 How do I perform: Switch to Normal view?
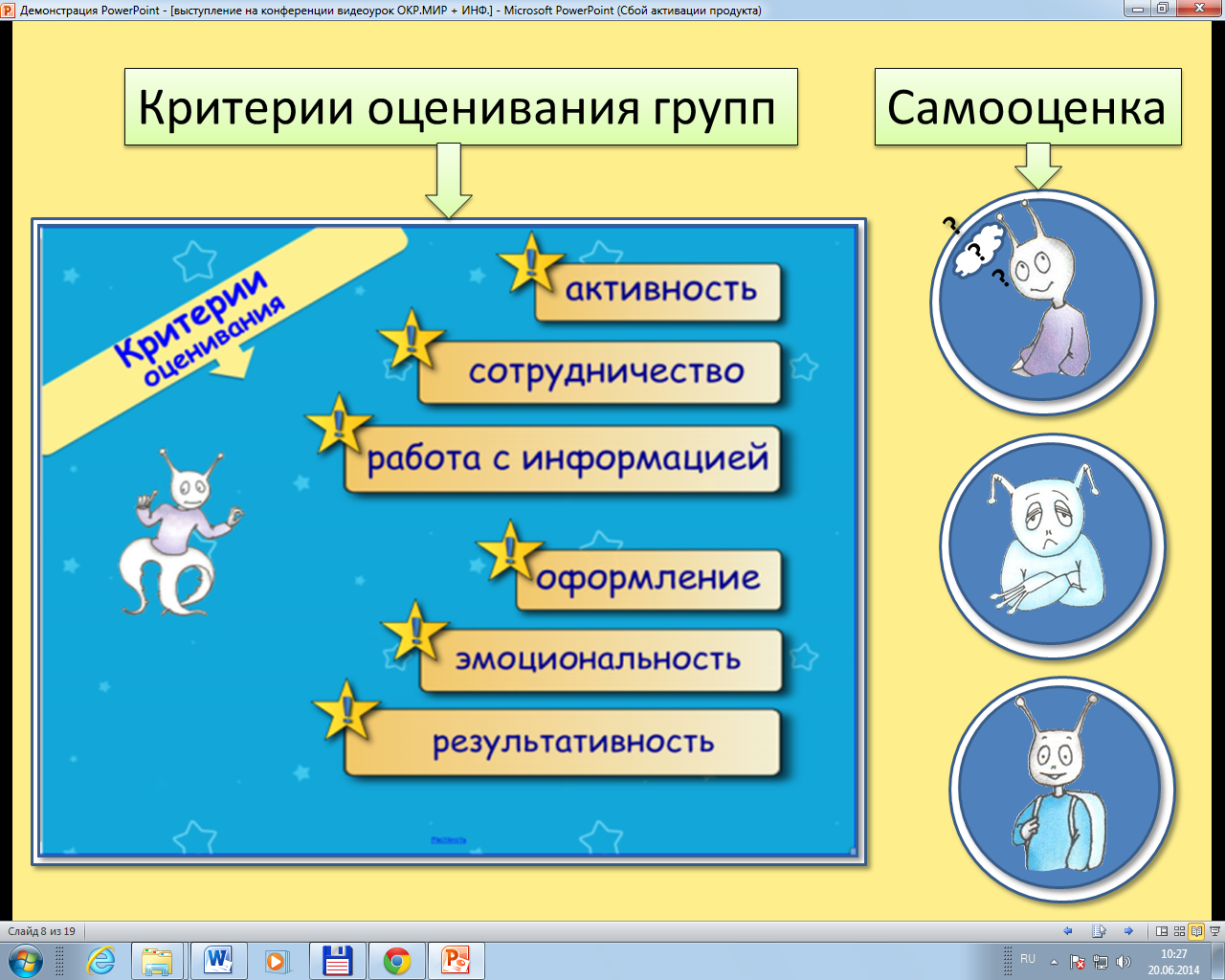(1162, 931)
